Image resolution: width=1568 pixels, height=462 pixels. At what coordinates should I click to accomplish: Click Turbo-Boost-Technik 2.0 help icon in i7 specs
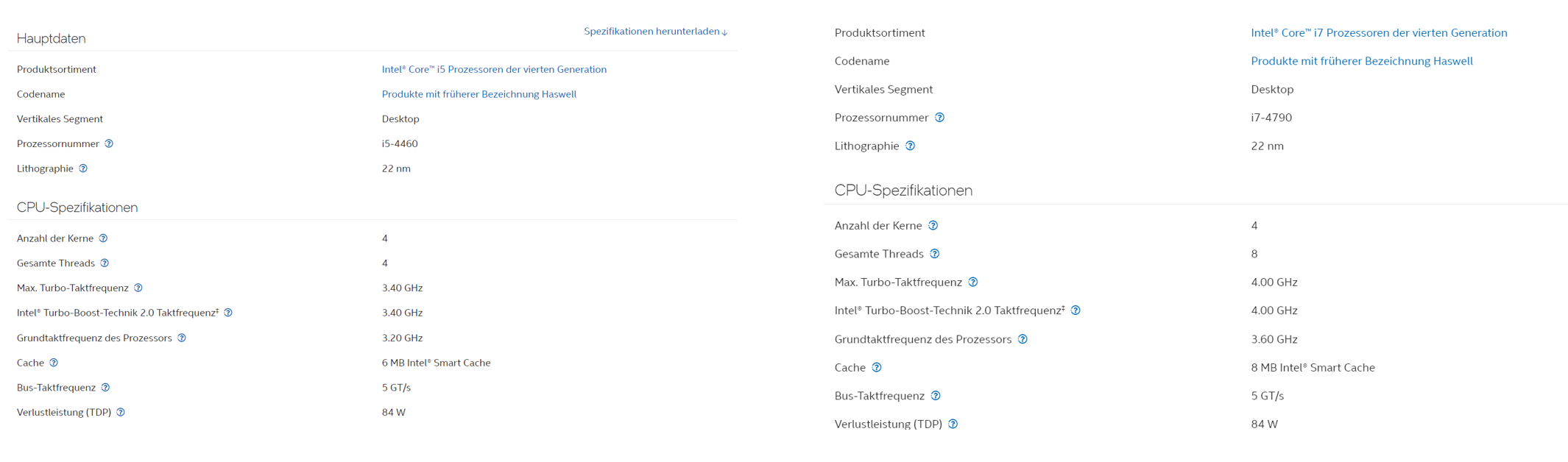[1076, 310]
